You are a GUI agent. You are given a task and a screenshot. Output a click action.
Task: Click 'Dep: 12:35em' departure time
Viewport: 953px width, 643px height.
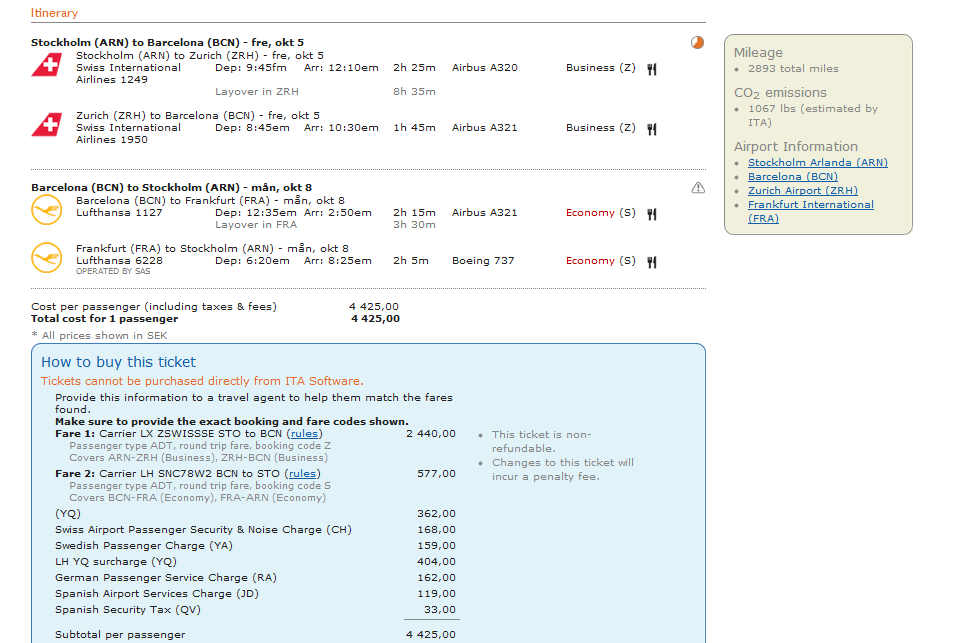(x=256, y=213)
